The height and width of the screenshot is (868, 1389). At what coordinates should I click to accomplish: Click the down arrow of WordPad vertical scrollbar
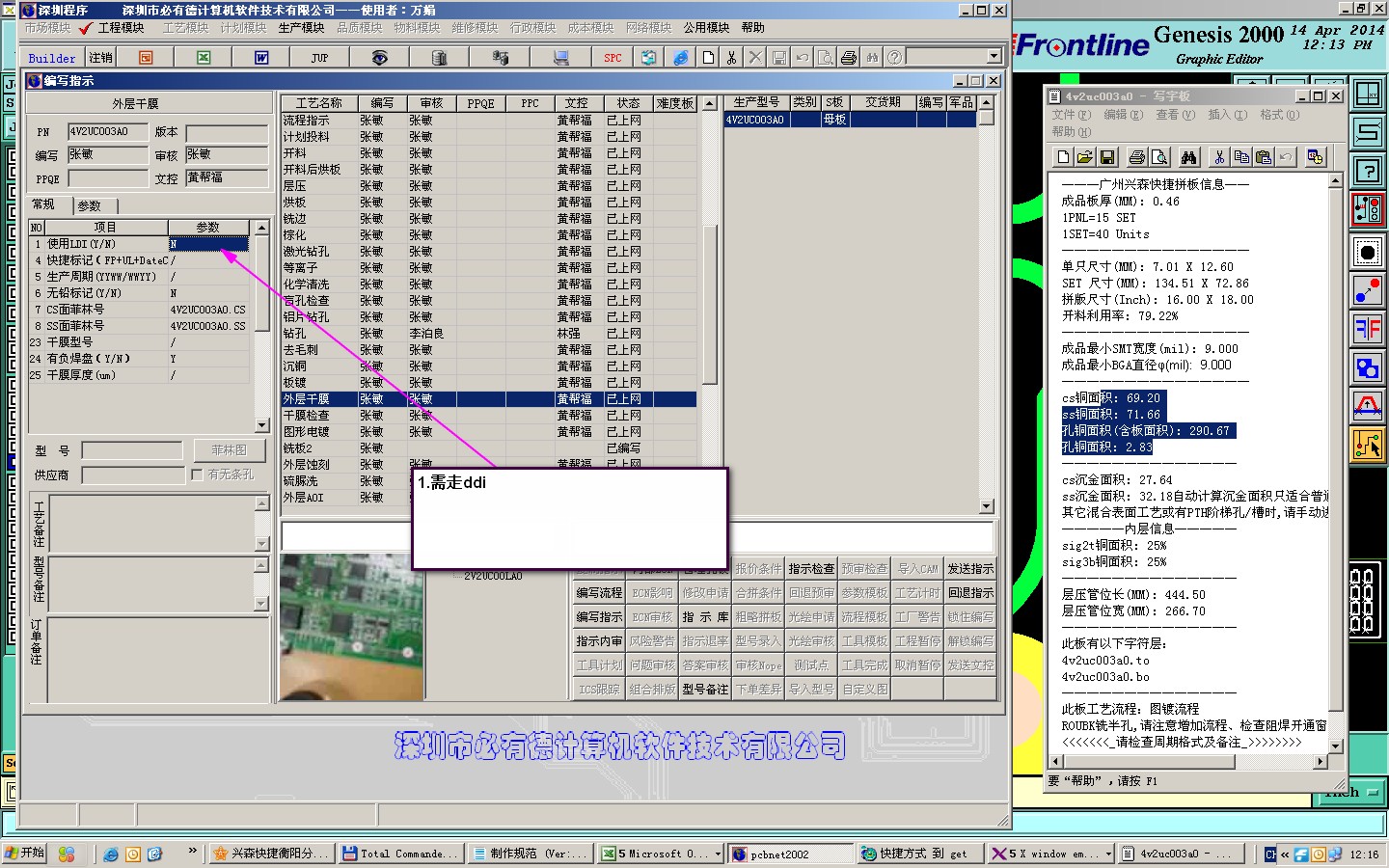[1336, 746]
